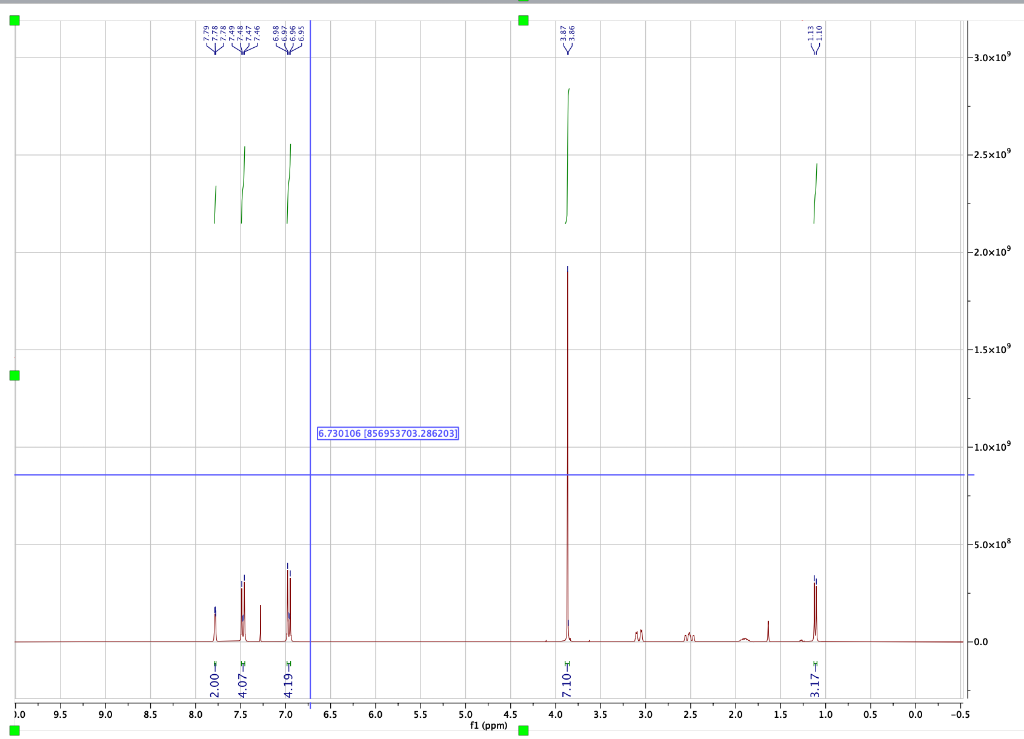Click the f1 (ppm) axis label
This screenshot has height=739, width=1024.
[x=487, y=726]
